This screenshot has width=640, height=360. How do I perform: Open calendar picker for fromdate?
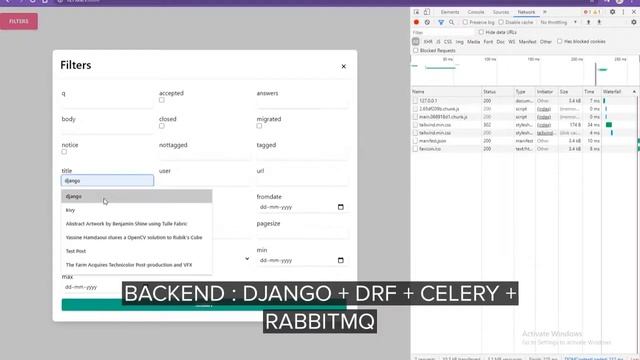pyautogui.click(x=341, y=207)
